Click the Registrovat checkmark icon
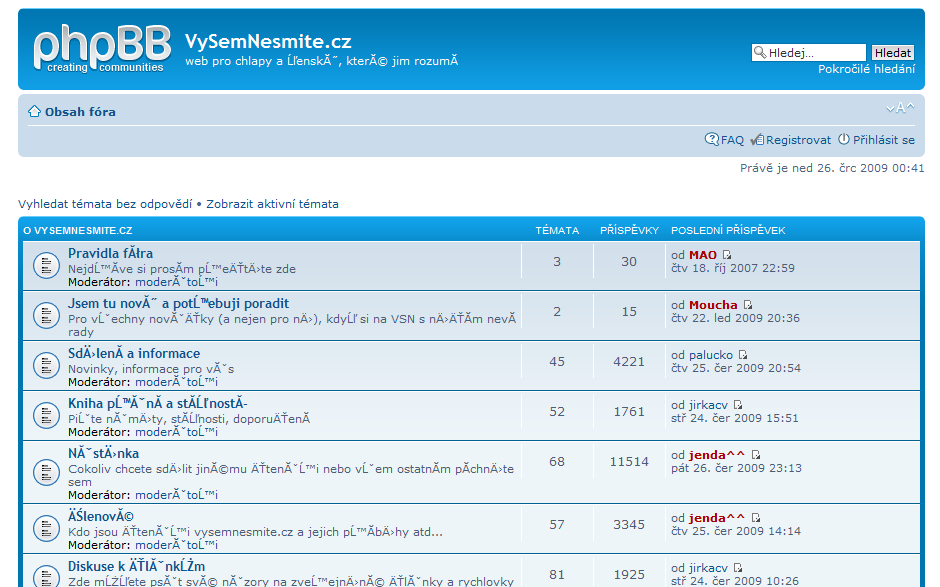The image size is (940, 587). 757,140
